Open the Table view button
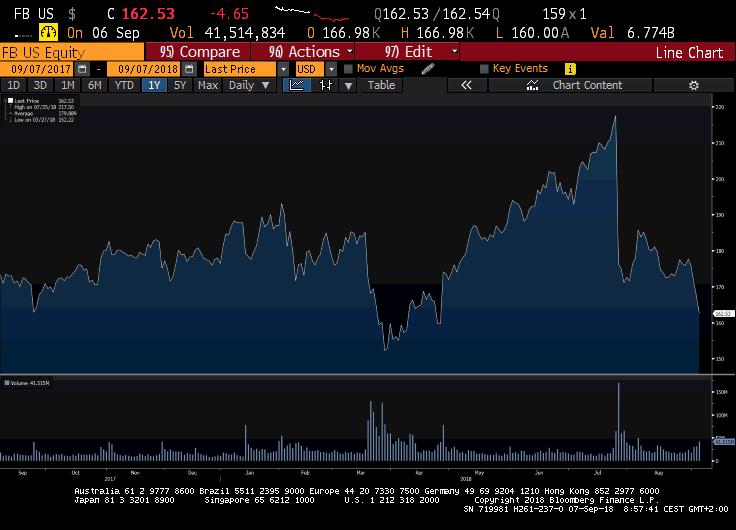736x530 pixels. click(x=381, y=85)
